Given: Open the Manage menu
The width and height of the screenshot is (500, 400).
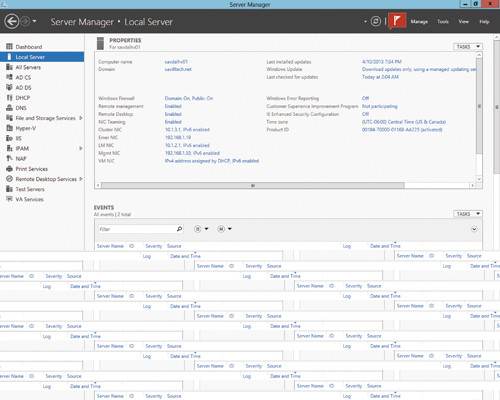Looking at the screenshot, I should tap(419, 22).
